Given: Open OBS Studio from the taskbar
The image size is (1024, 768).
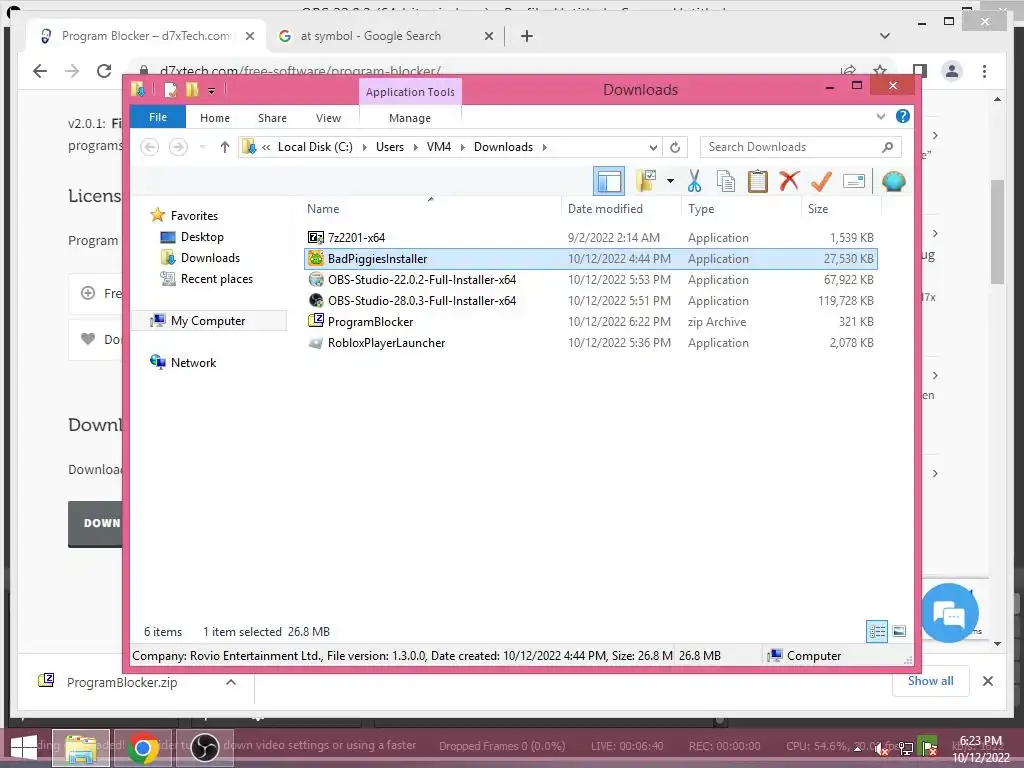Looking at the screenshot, I should click(204, 748).
